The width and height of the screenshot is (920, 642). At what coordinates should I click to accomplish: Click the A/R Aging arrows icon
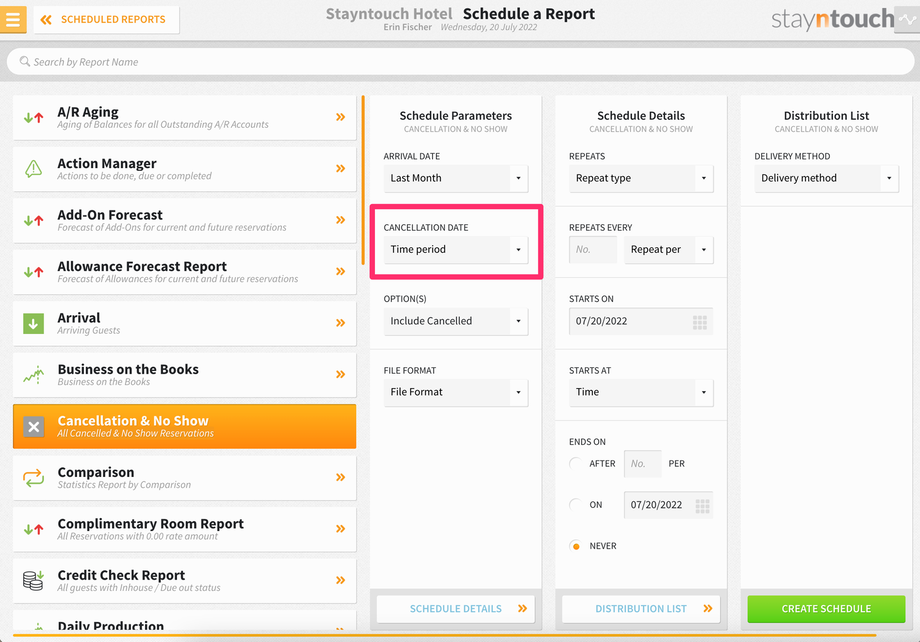(x=33, y=117)
